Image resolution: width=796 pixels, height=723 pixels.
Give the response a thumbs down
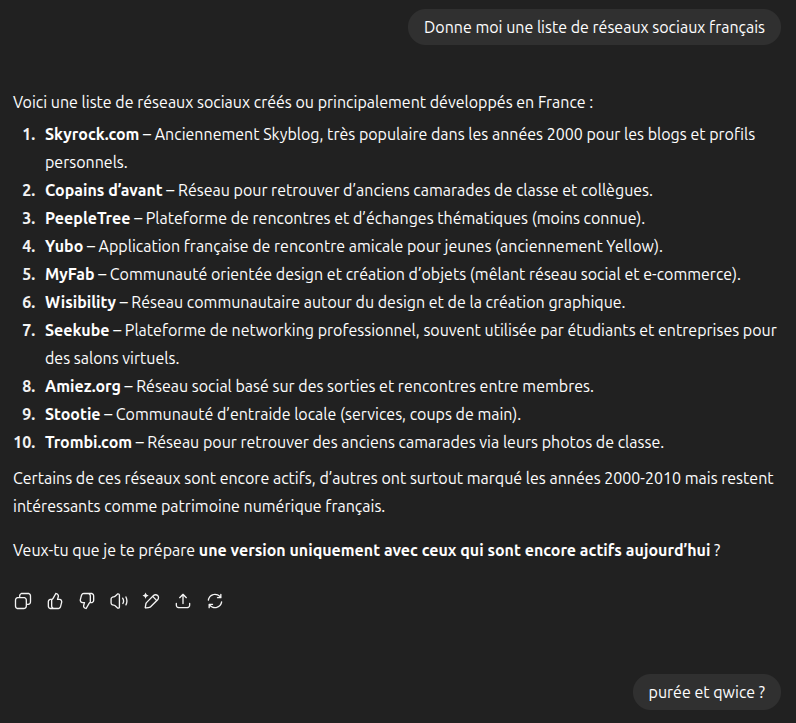click(x=87, y=601)
